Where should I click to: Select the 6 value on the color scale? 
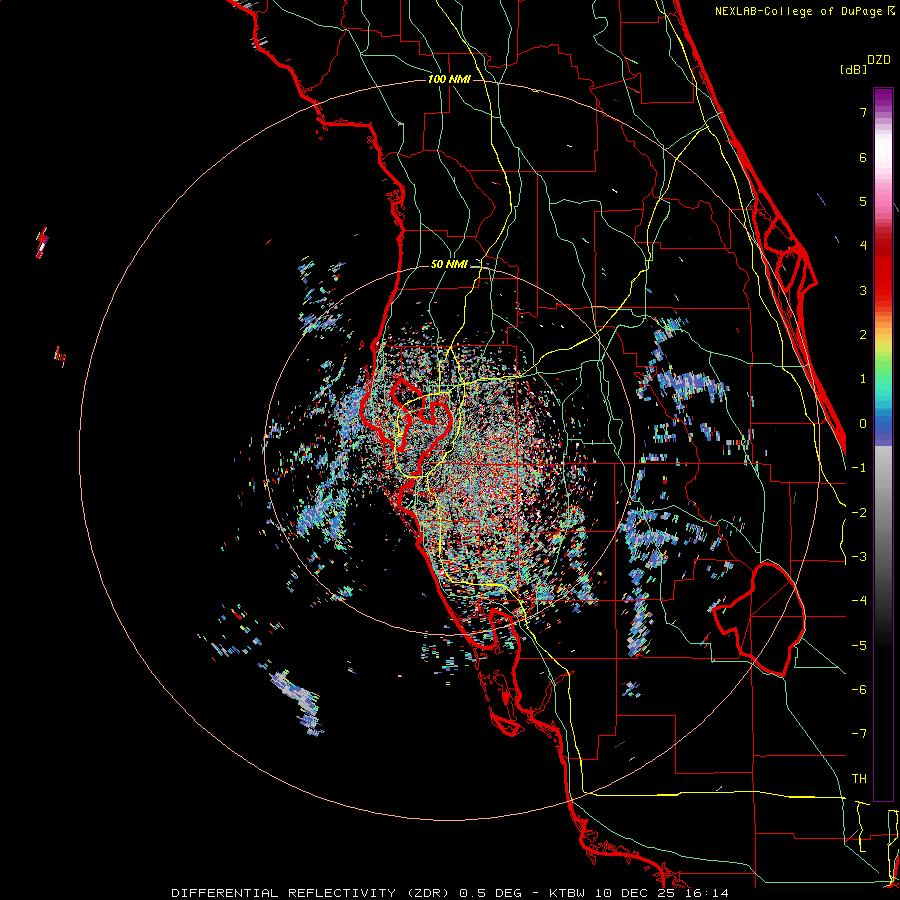(863, 157)
